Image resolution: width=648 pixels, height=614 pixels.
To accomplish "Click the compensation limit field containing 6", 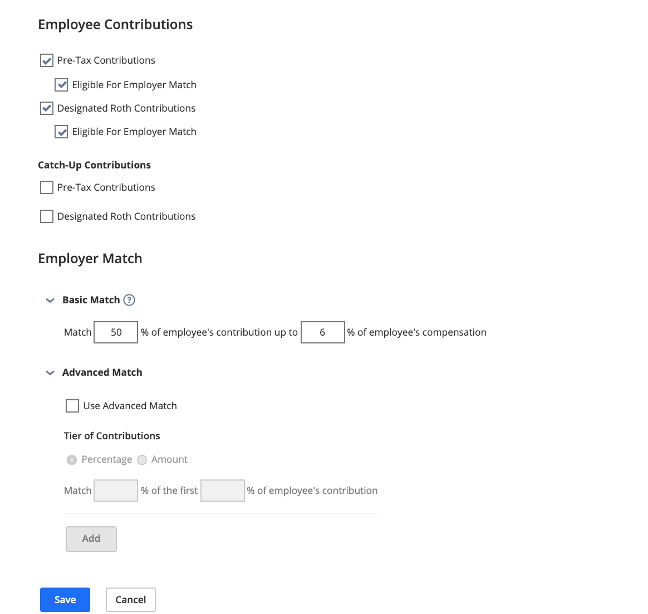I will tap(322, 332).
